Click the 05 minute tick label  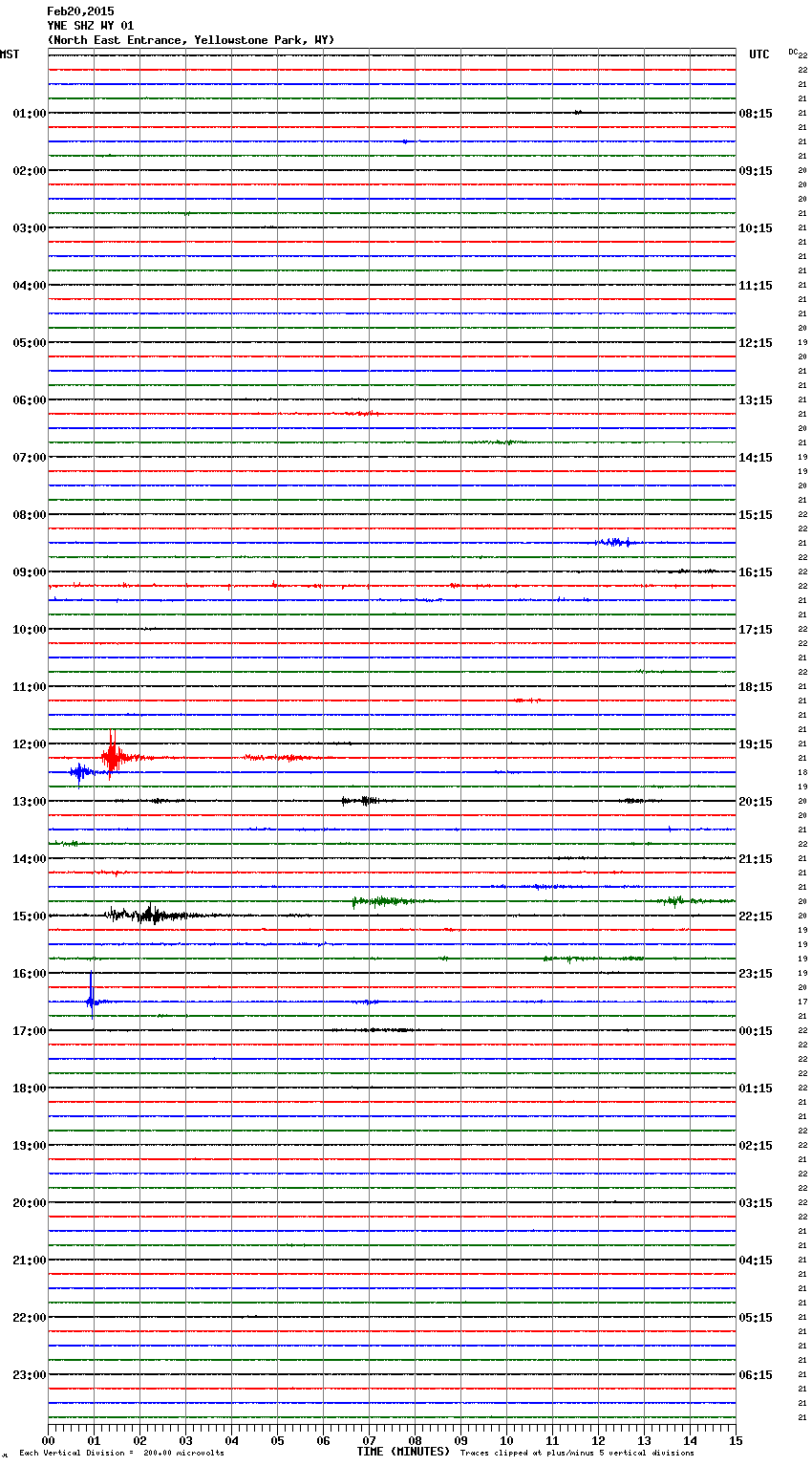pos(277,1440)
